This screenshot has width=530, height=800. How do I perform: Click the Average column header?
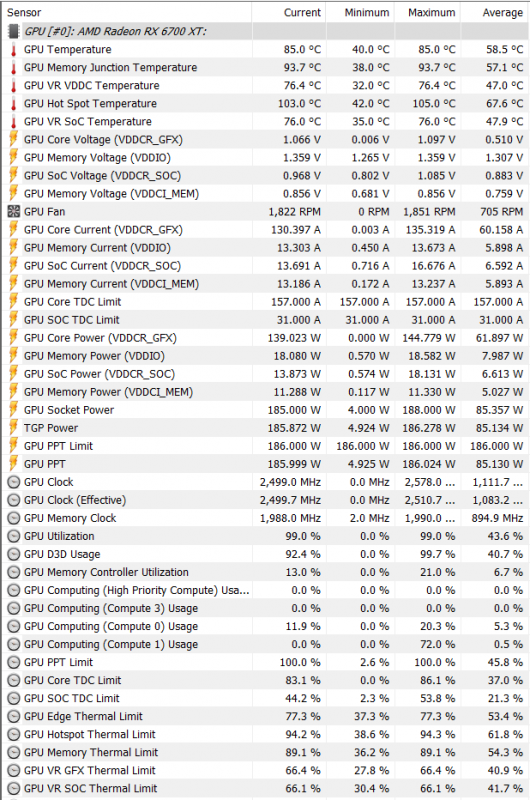(494, 13)
